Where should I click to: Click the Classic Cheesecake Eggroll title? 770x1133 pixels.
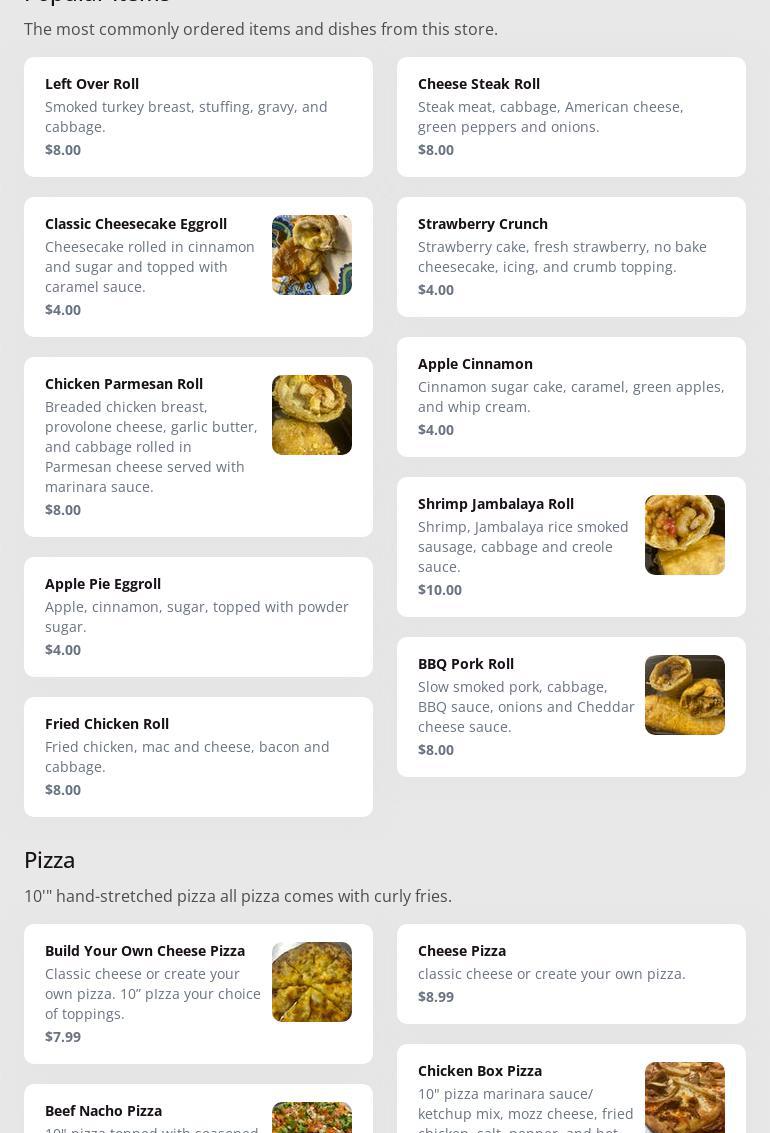click(x=136, y=224)
